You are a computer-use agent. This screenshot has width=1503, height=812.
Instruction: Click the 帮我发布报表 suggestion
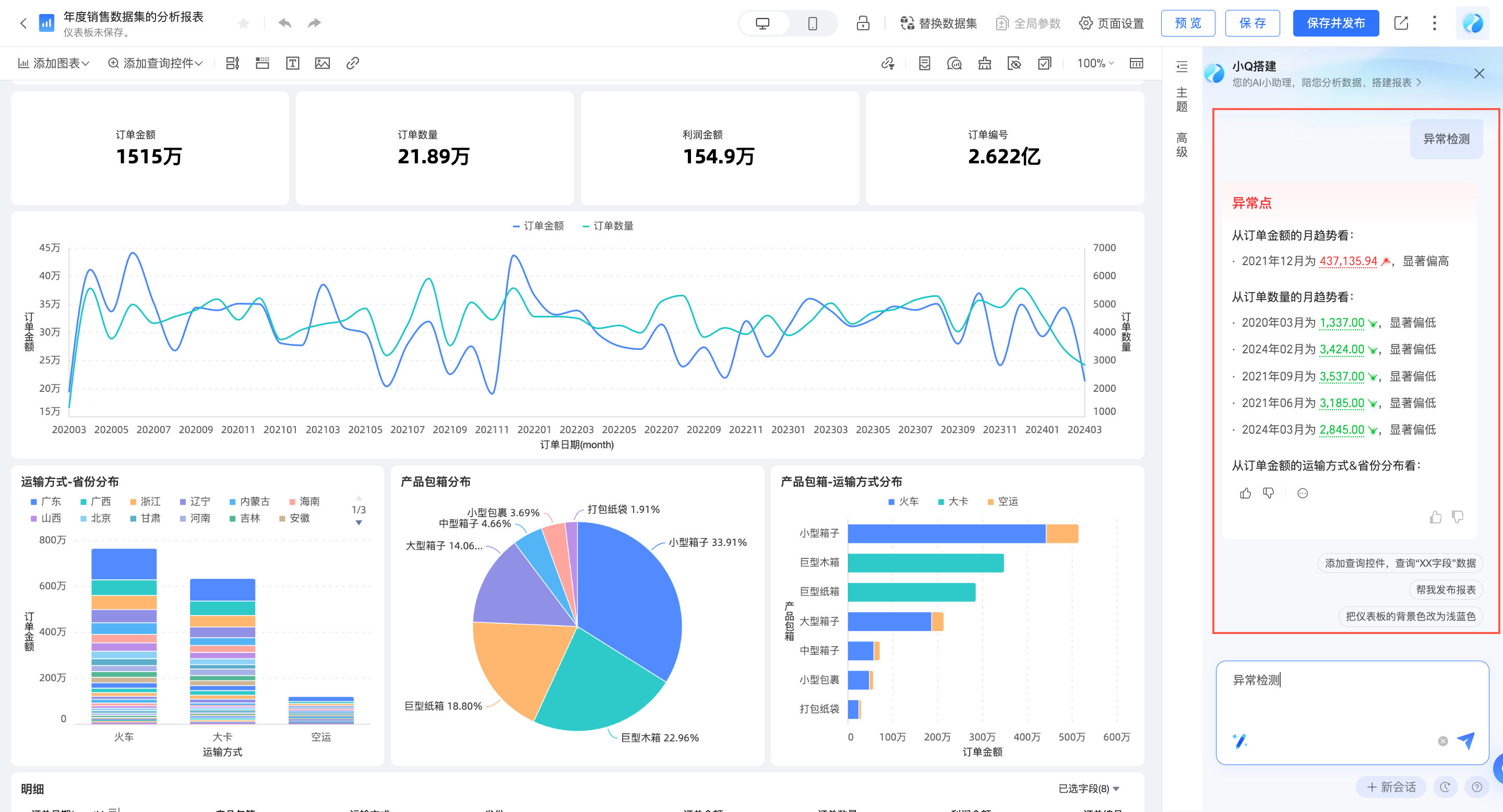point(1445,590)
